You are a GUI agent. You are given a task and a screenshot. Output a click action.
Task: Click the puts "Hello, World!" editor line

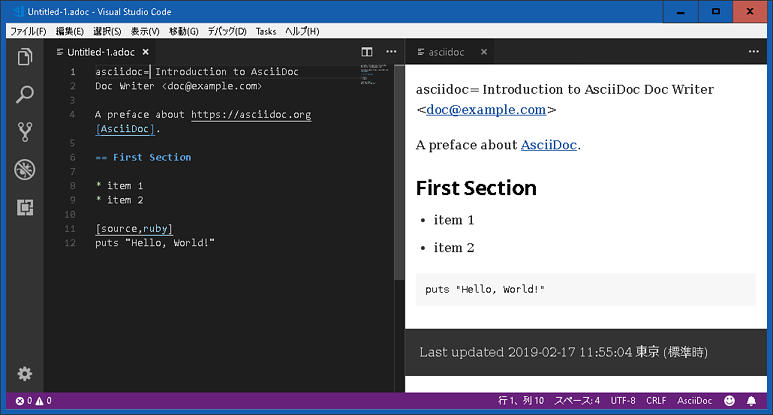155,243
